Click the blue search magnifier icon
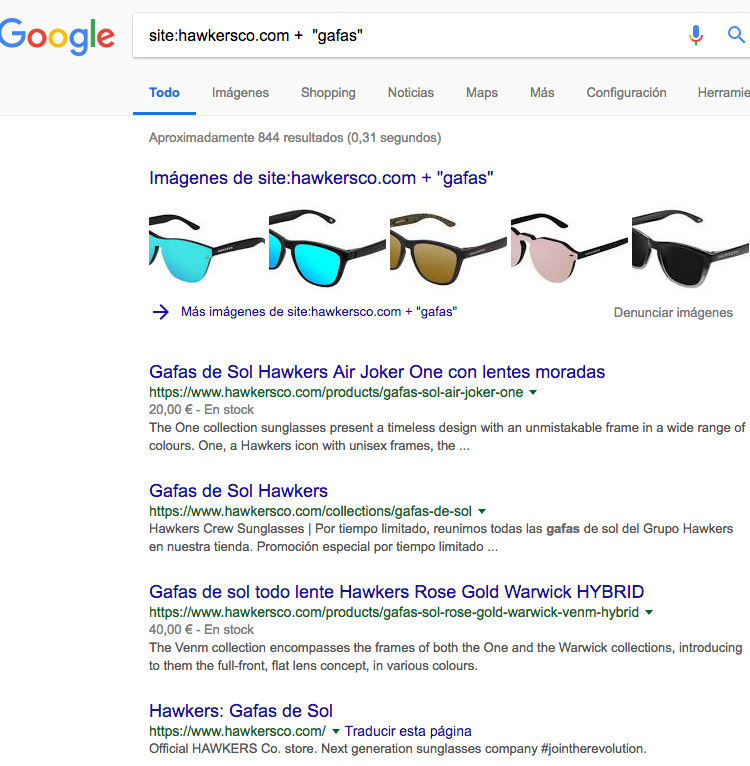The width and height of the screenshot is (750, 766). point(736,35)
